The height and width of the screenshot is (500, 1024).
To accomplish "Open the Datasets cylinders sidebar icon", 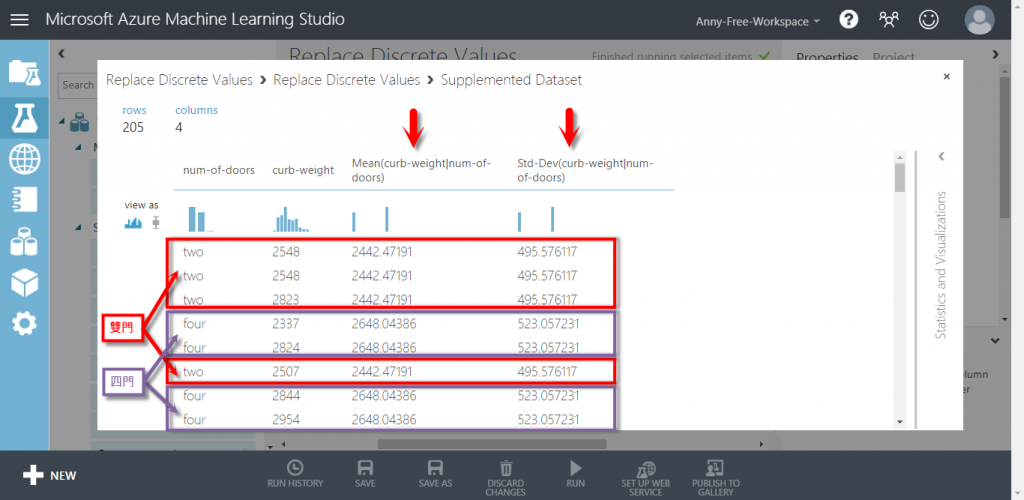I will coord(24,242).
